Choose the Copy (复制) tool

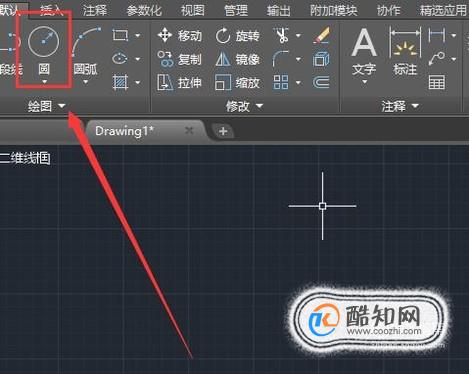pos(180,59)
